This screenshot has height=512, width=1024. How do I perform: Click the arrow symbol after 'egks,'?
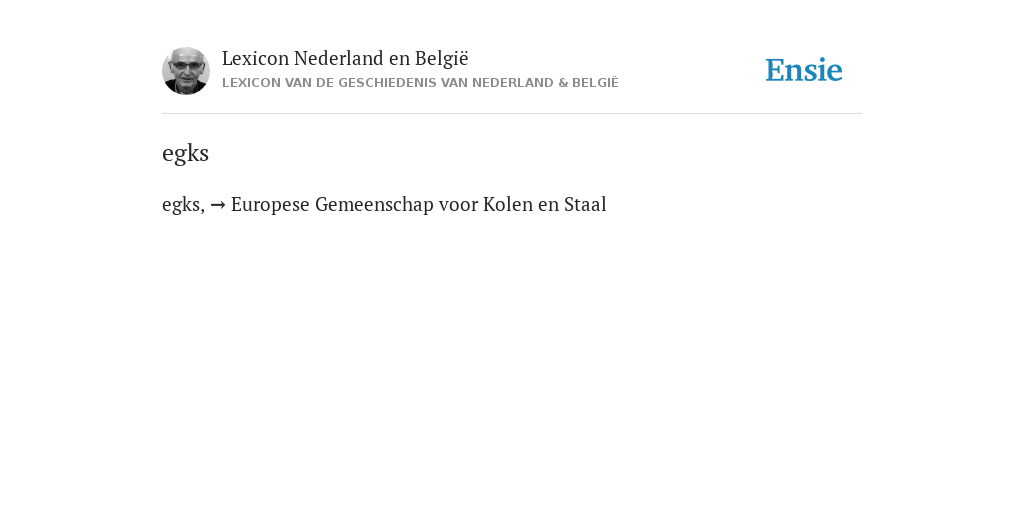coord(218,205)
